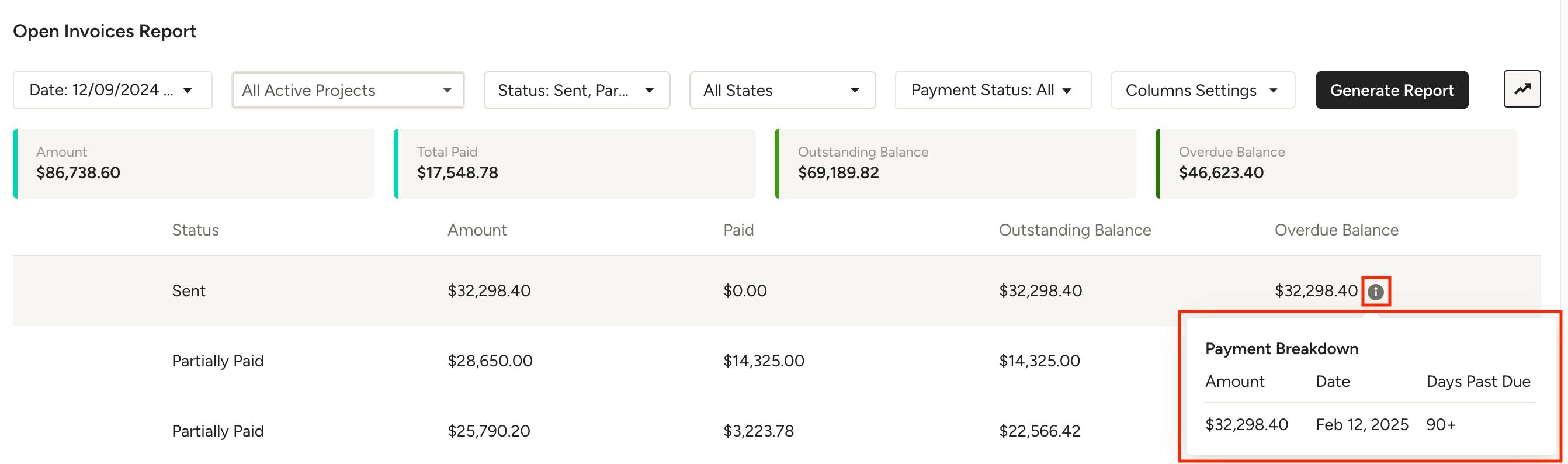
Task: Click the green indicator on the Total Paid card
Action: (397, 163)
